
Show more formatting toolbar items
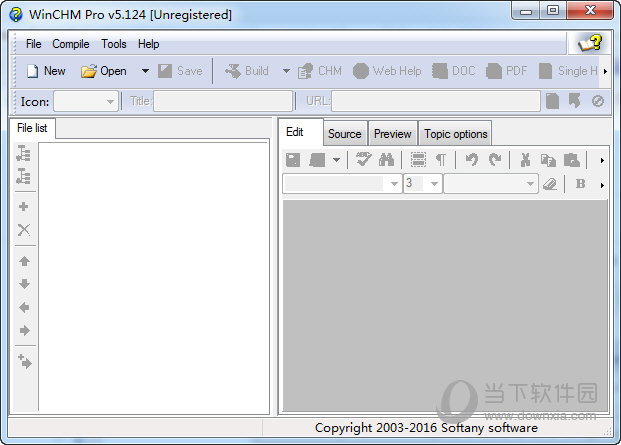point(602,185)
